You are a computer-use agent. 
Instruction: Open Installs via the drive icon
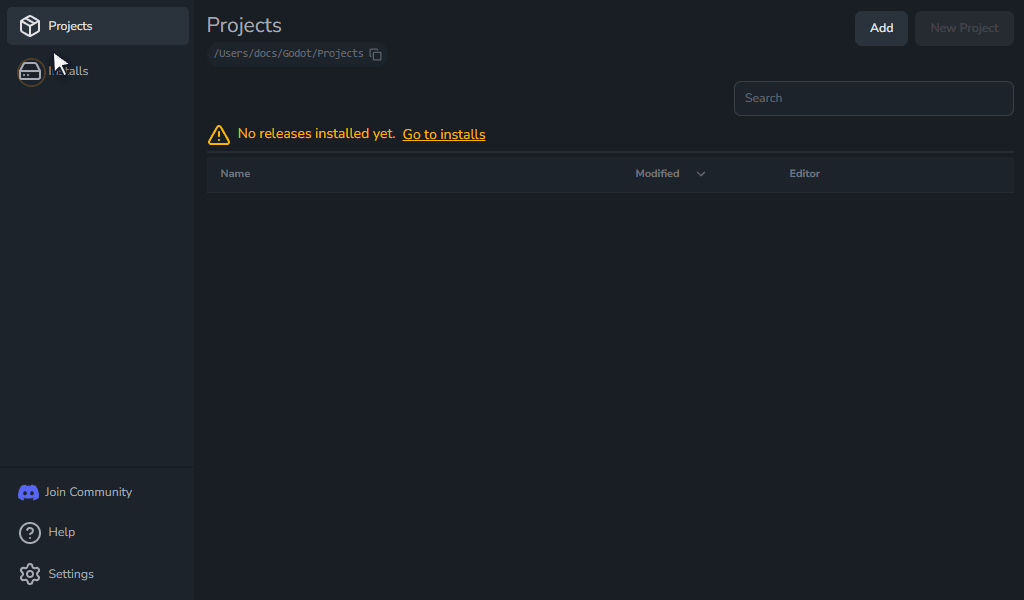coord(30,72)
